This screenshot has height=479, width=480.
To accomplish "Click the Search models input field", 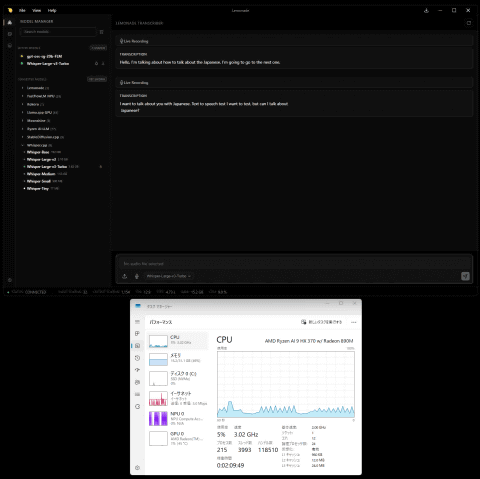I will click(58, 32).
